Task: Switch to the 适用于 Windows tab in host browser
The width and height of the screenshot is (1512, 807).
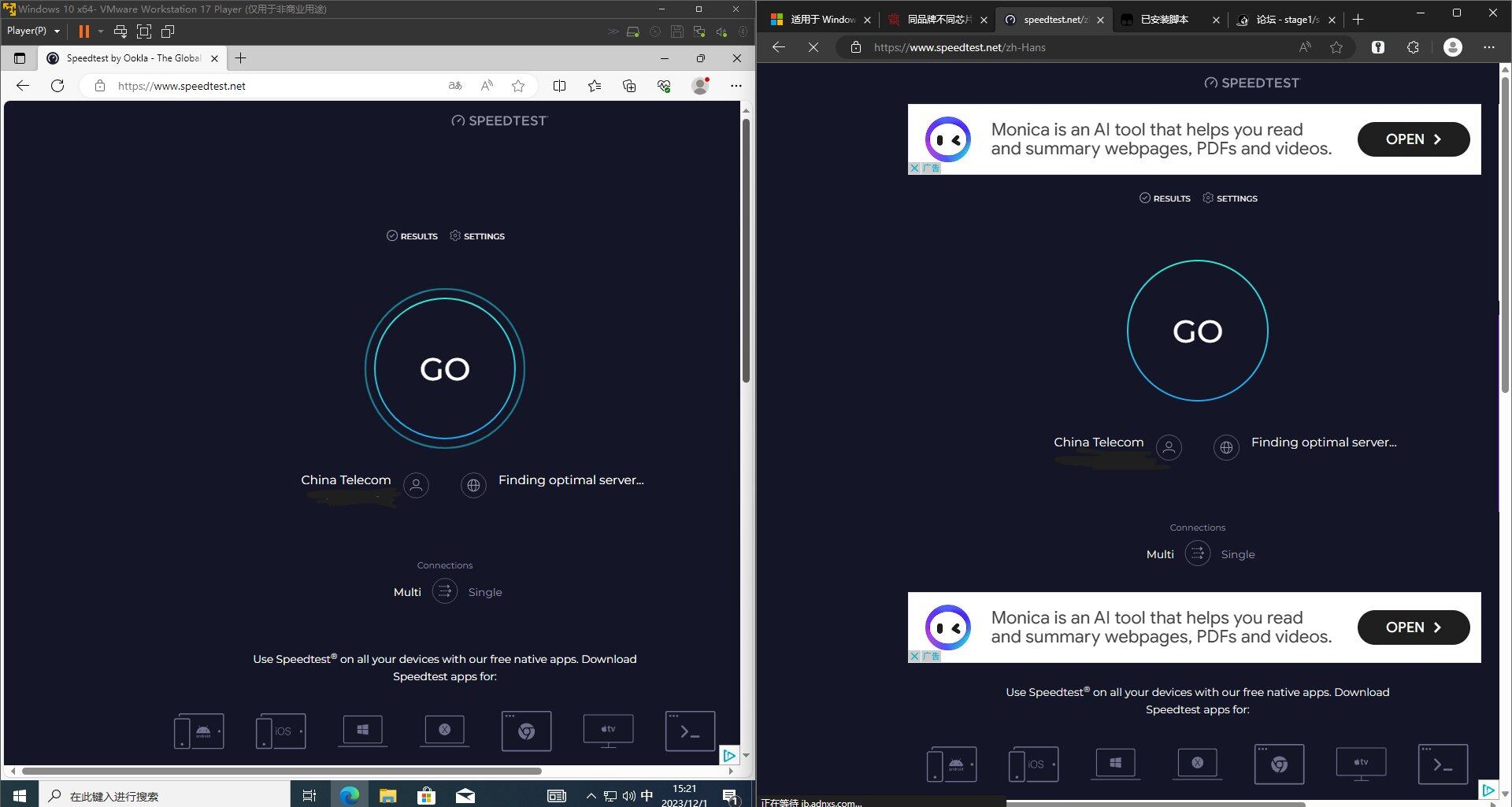Action: [x=821, y=20]
